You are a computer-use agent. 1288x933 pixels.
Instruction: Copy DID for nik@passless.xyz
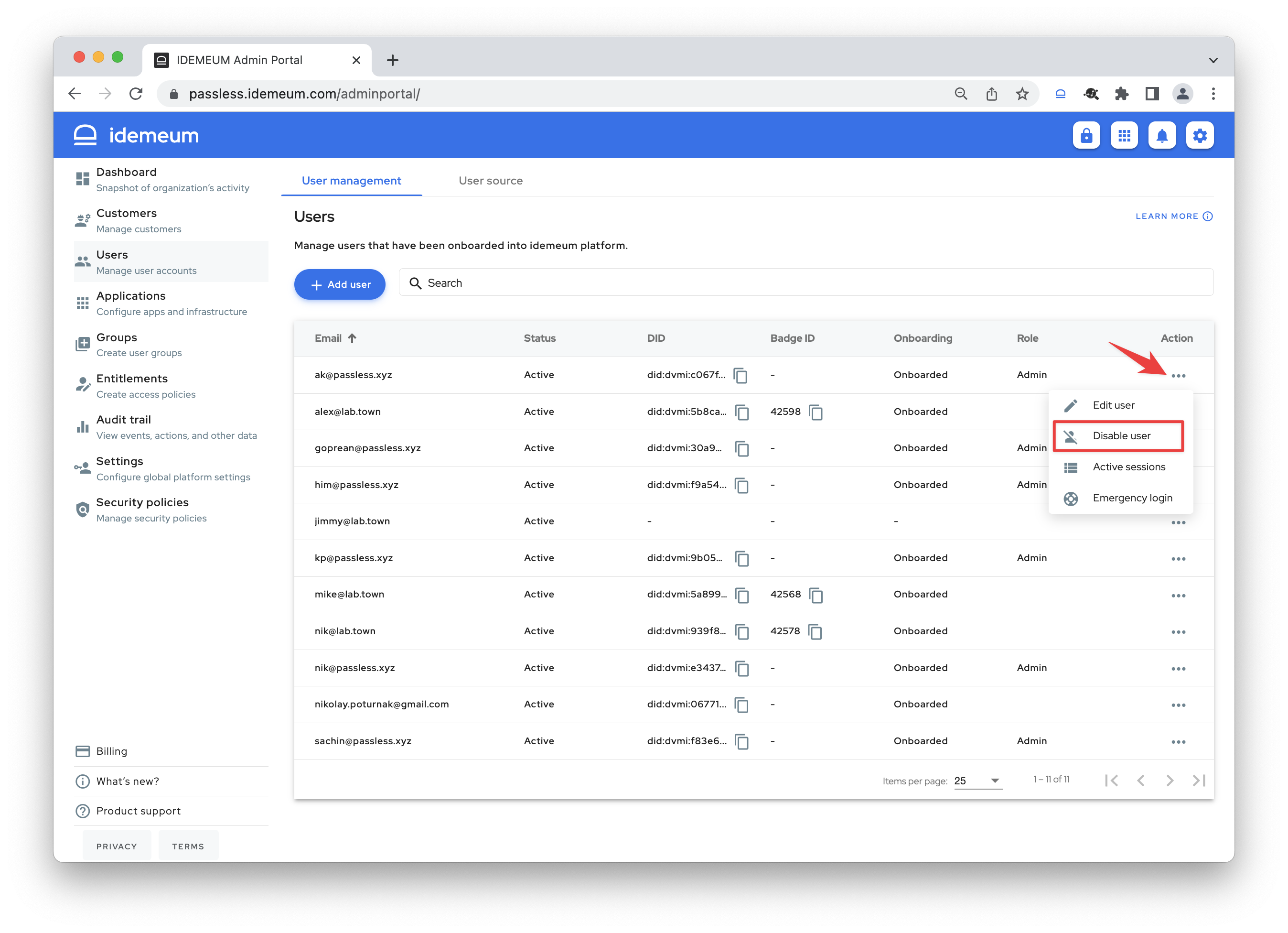point(741,668)
